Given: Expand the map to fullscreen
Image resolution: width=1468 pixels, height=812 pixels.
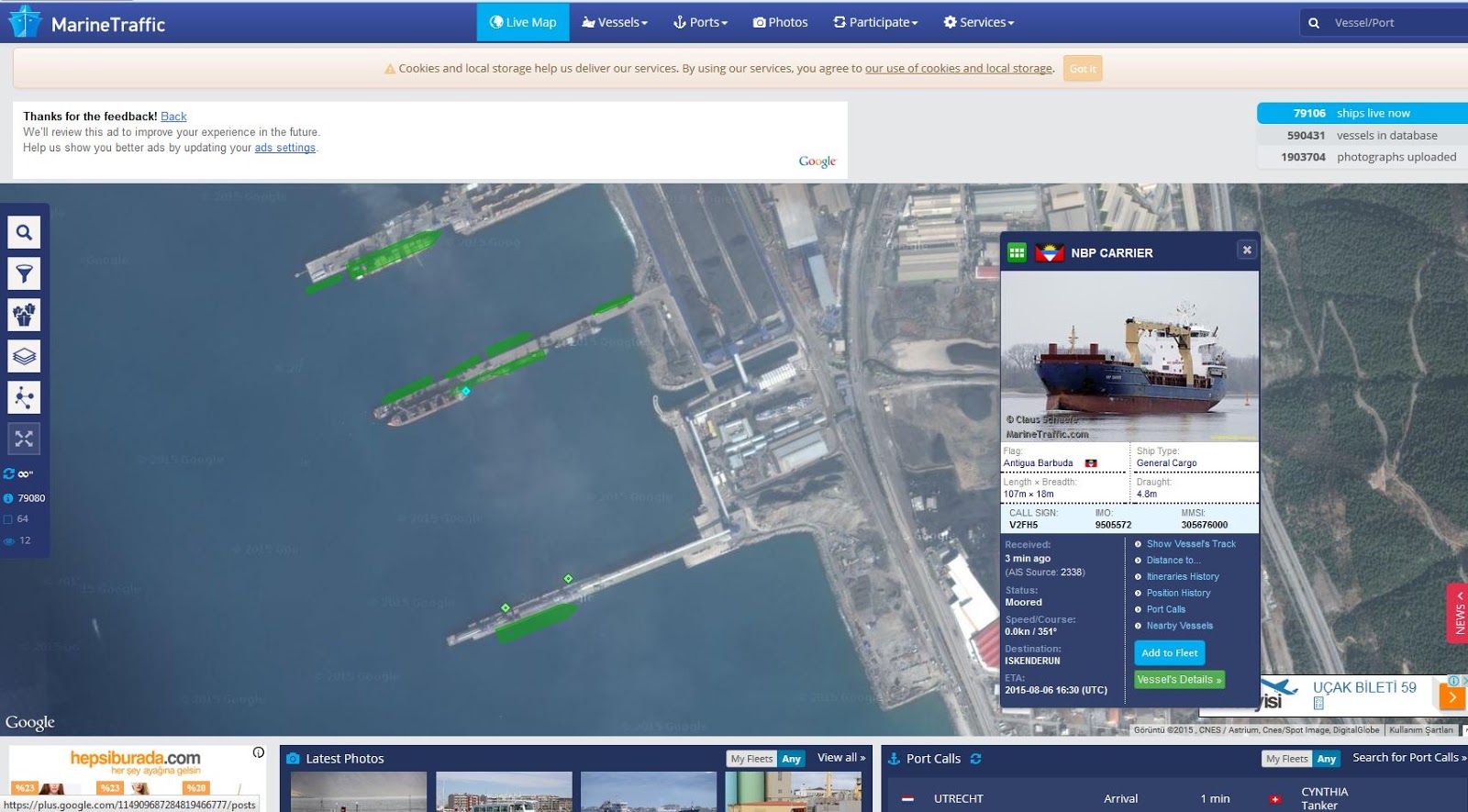Looking at the screenshot, I should coord(24,439).
